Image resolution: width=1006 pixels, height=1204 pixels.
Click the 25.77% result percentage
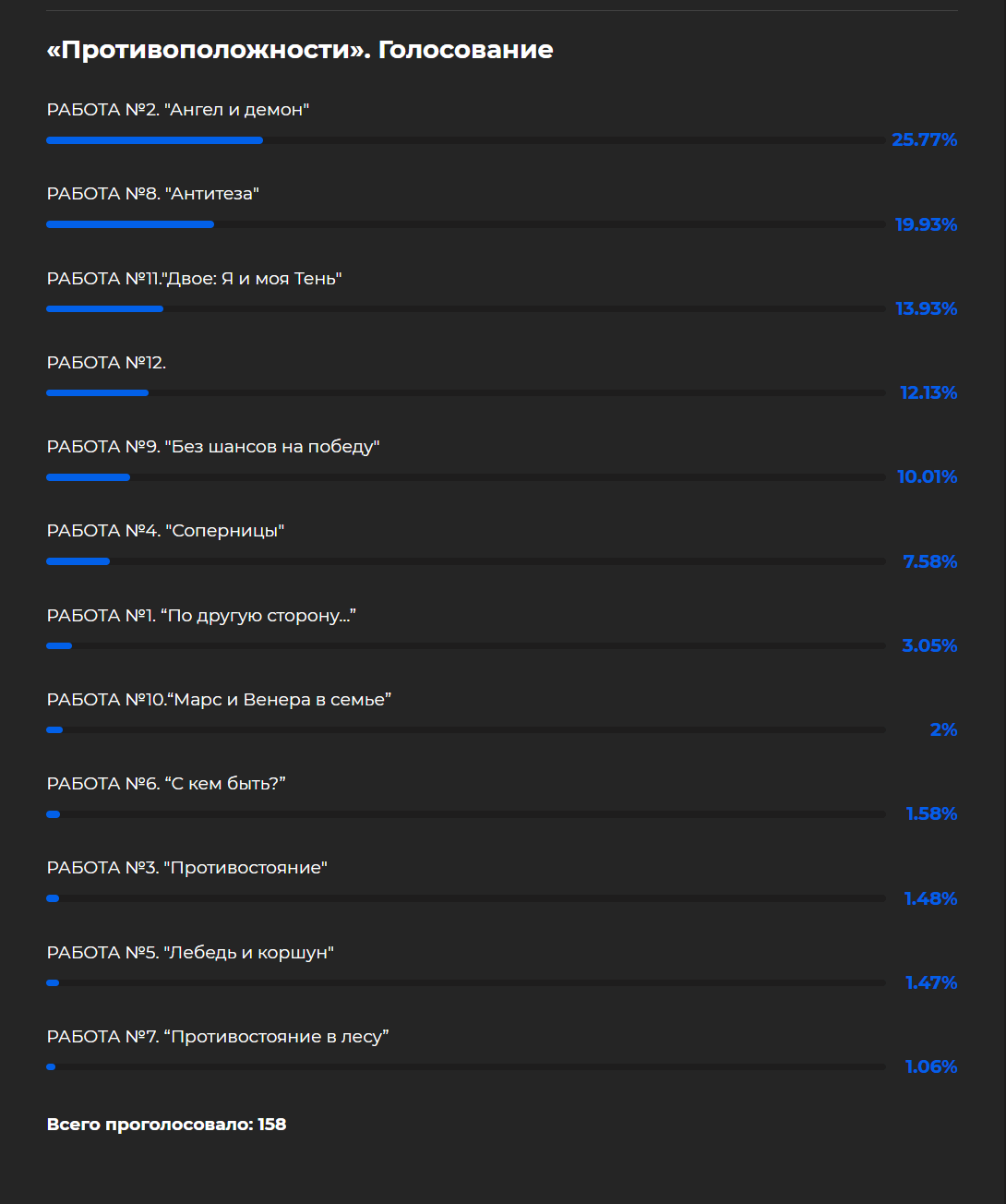pyautogui.click(x=924, y=139)
